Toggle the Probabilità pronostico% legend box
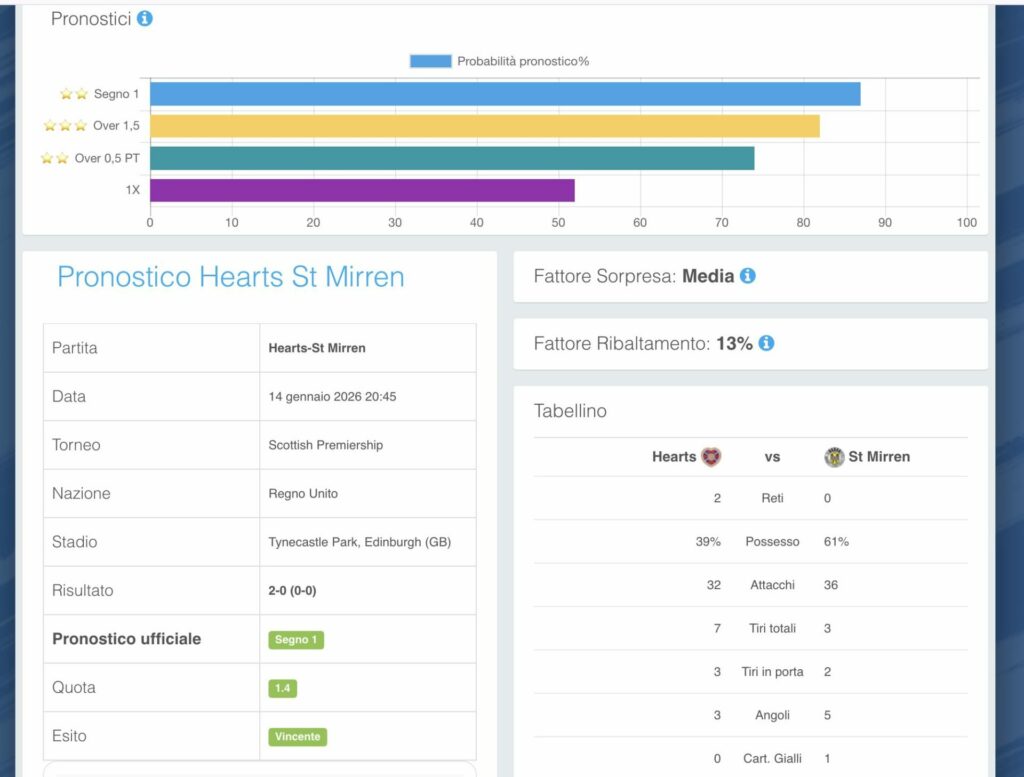This screenshot has height=777, width=1024. click(430, 61)
